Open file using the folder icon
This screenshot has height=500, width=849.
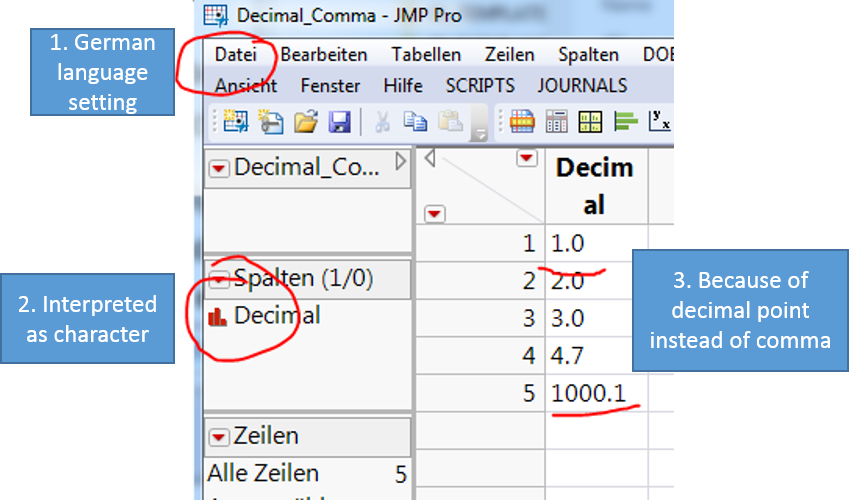(x=306, y=121)
